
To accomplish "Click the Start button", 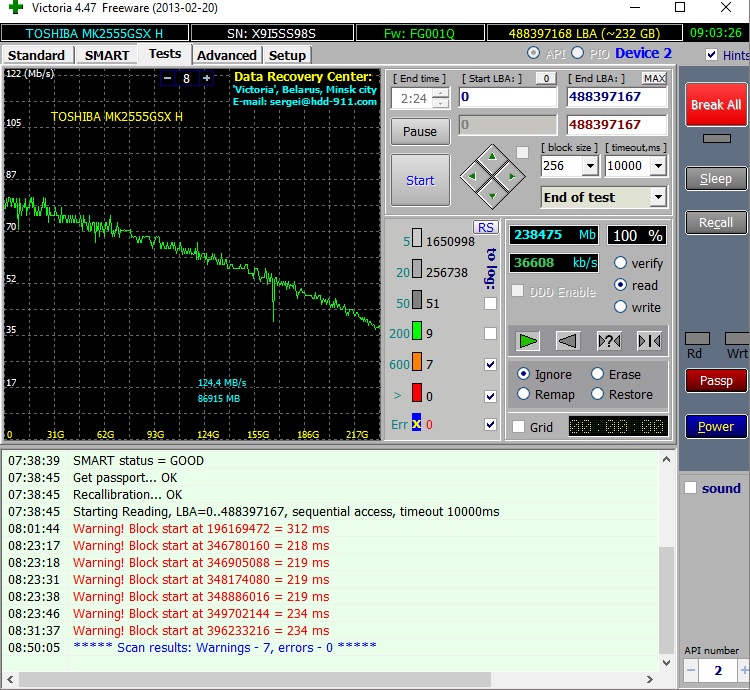I will (x=420, y=180).
